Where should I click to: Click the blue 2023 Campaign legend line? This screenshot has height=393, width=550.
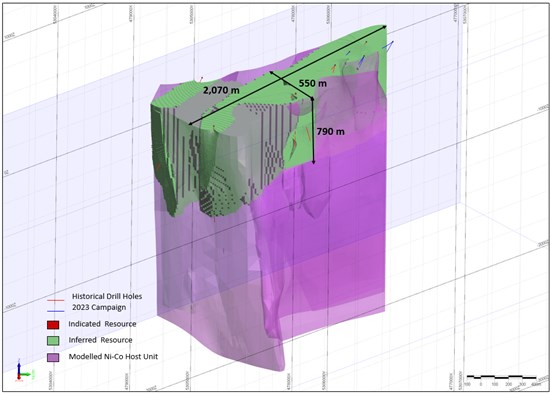click(x=55, y=312)
